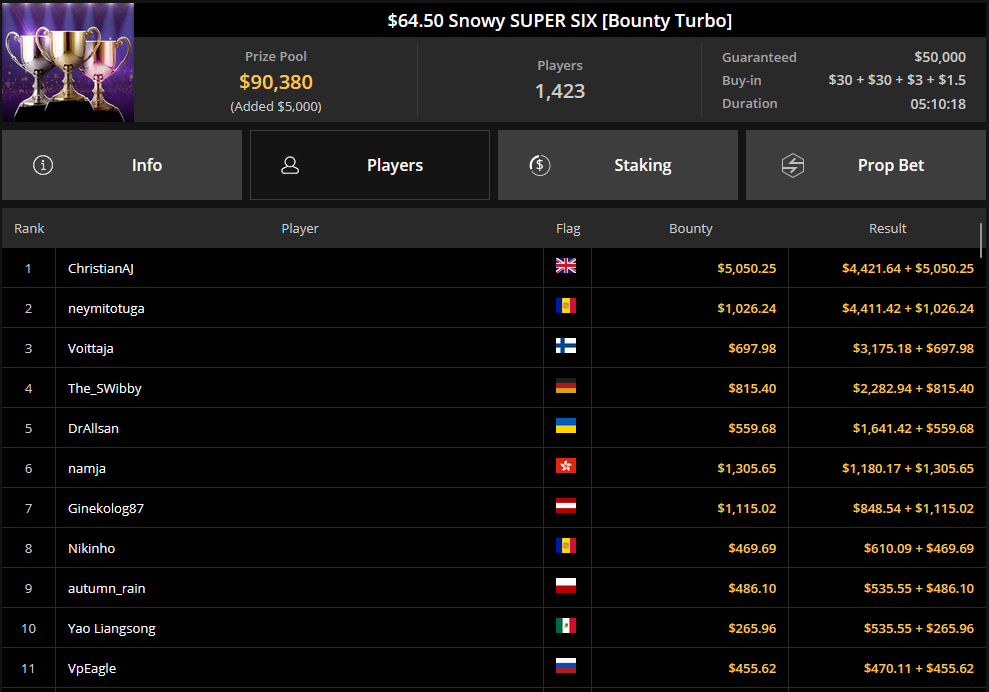Screen dimensions: 989x692
Task: Click the players list vertical scrollbar
Action: click(981, 240)
